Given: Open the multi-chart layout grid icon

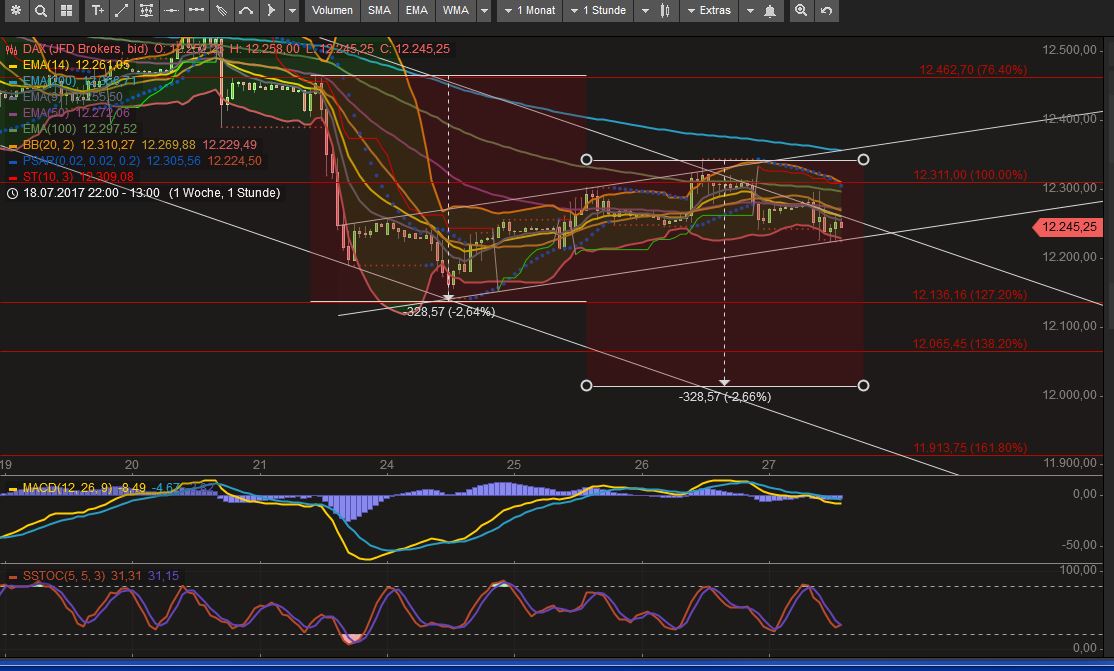Looking at the screenshot, I should pos(68,11).
